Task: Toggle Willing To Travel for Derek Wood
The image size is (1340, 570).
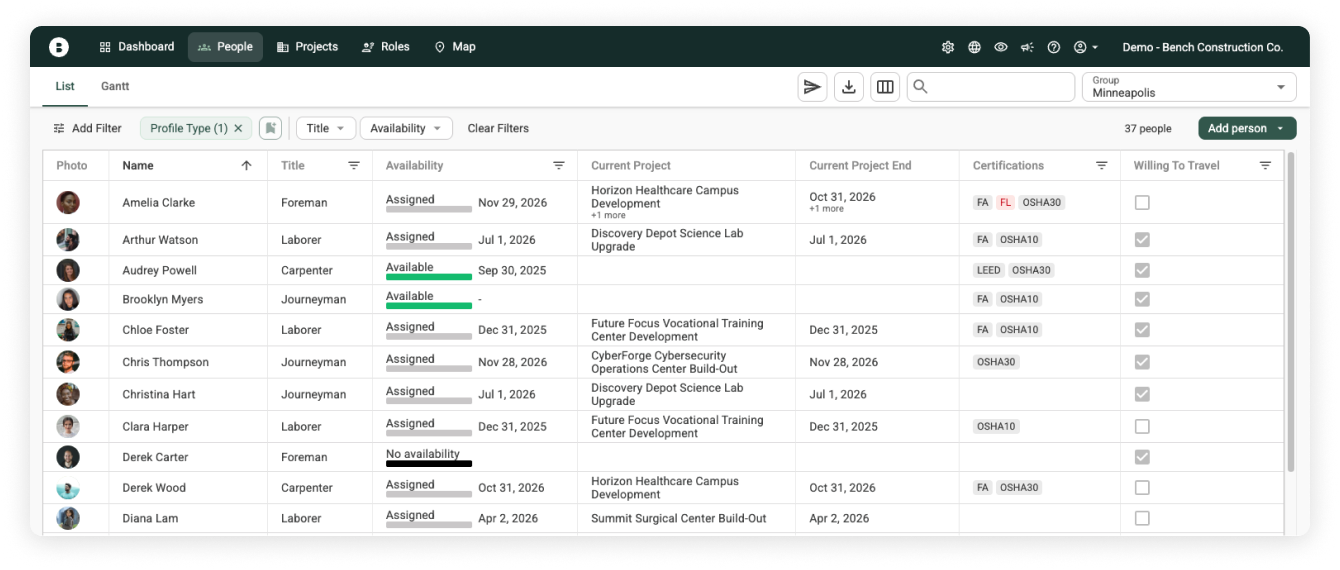Action: pos(1142,488)
